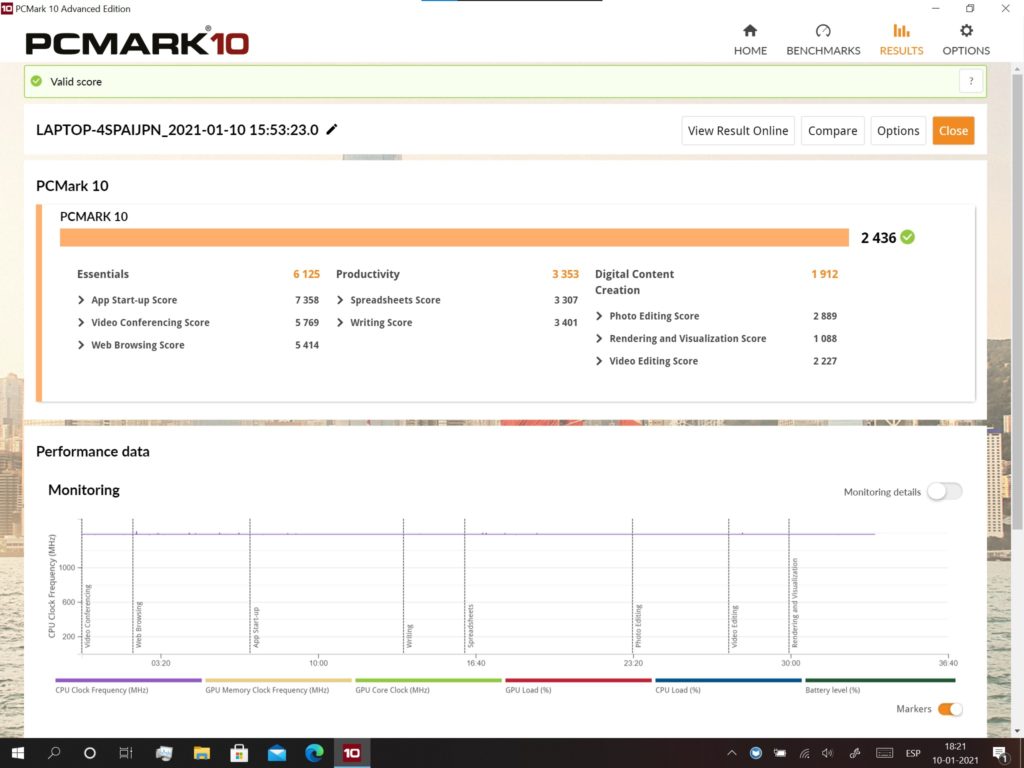Open the Home tab icon
The height and width of the screenshot is (768, 1024).
(x=750, y=31)
